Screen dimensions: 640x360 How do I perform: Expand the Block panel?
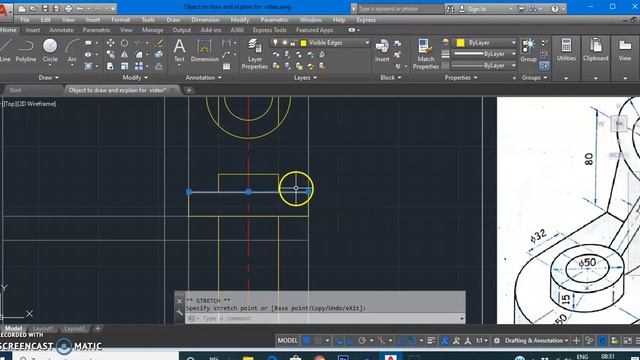coord(391,78)
